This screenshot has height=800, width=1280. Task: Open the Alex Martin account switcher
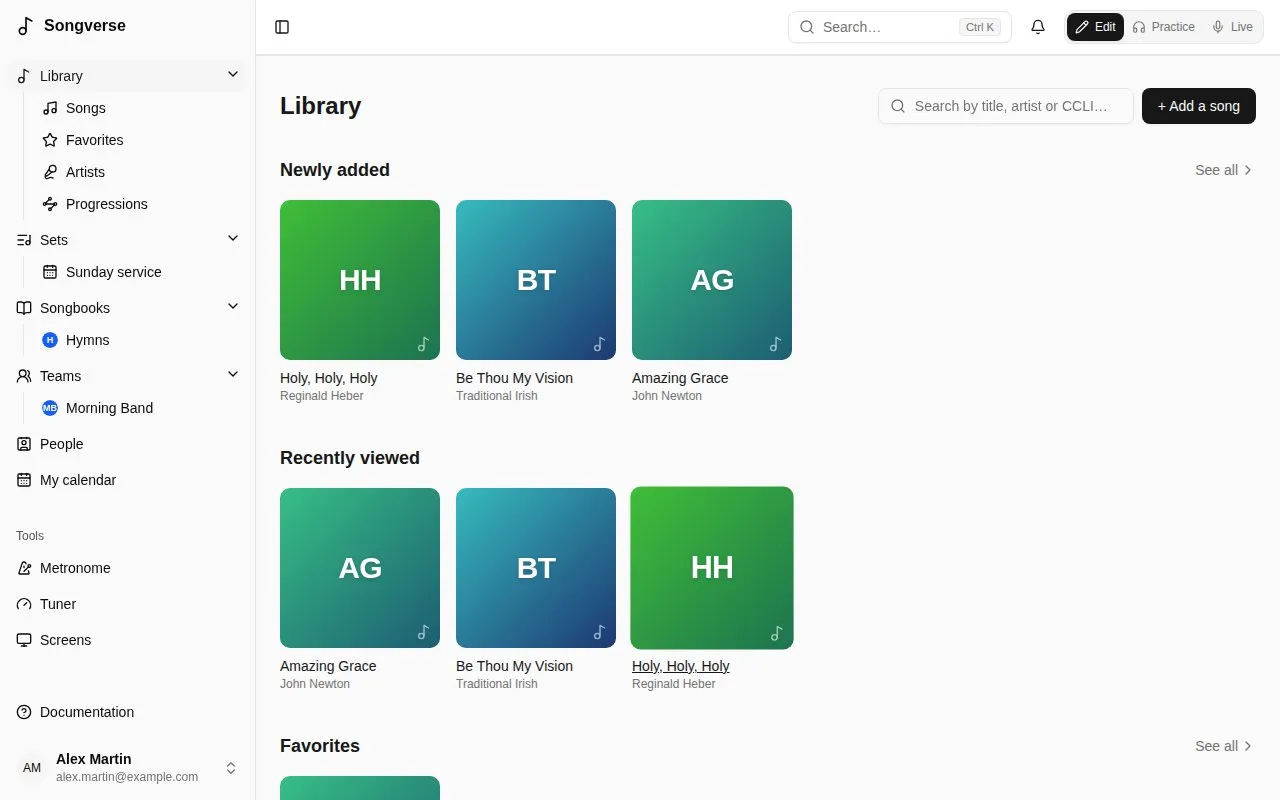tap(128, 768)
